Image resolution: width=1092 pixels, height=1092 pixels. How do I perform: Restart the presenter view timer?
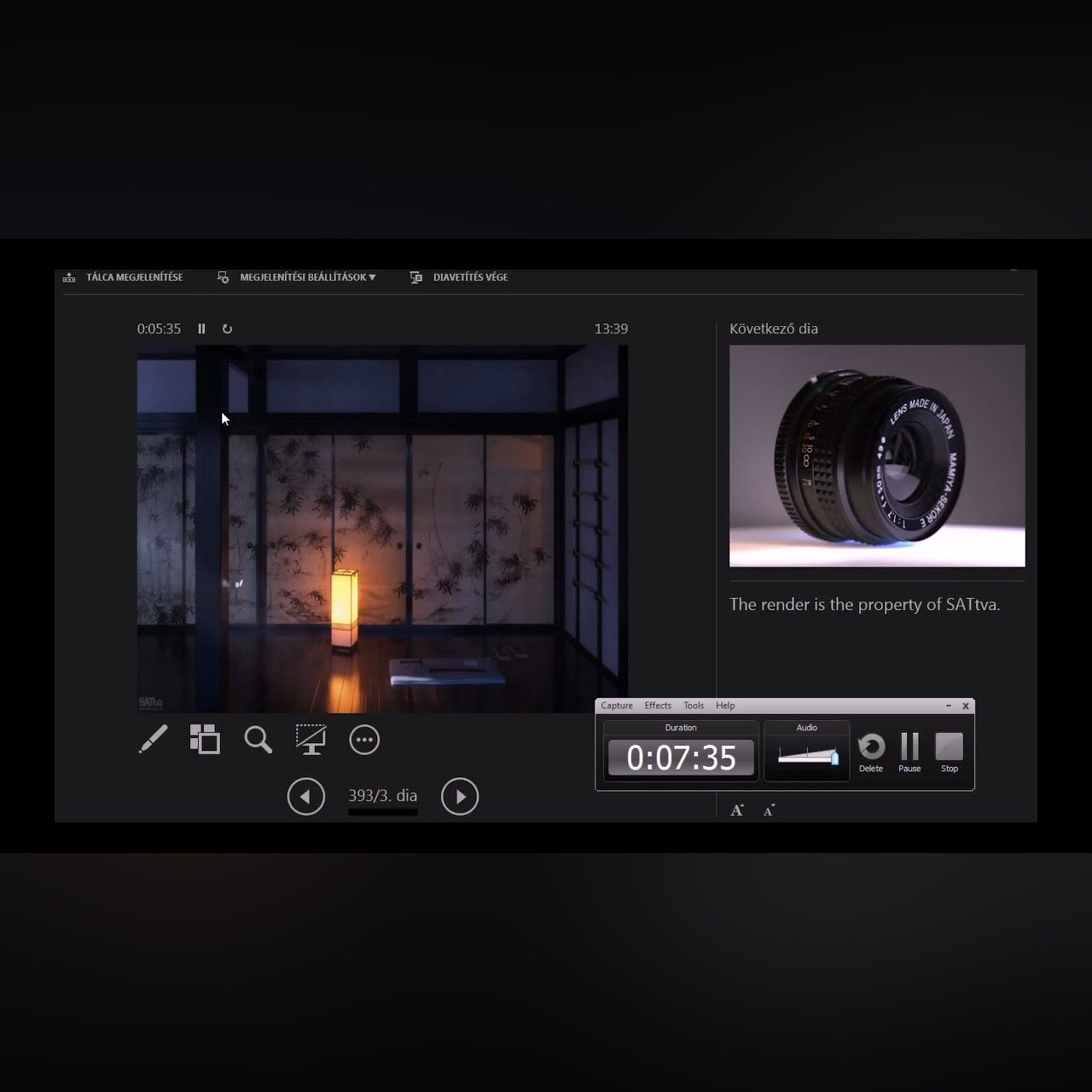tap(227, 328)
